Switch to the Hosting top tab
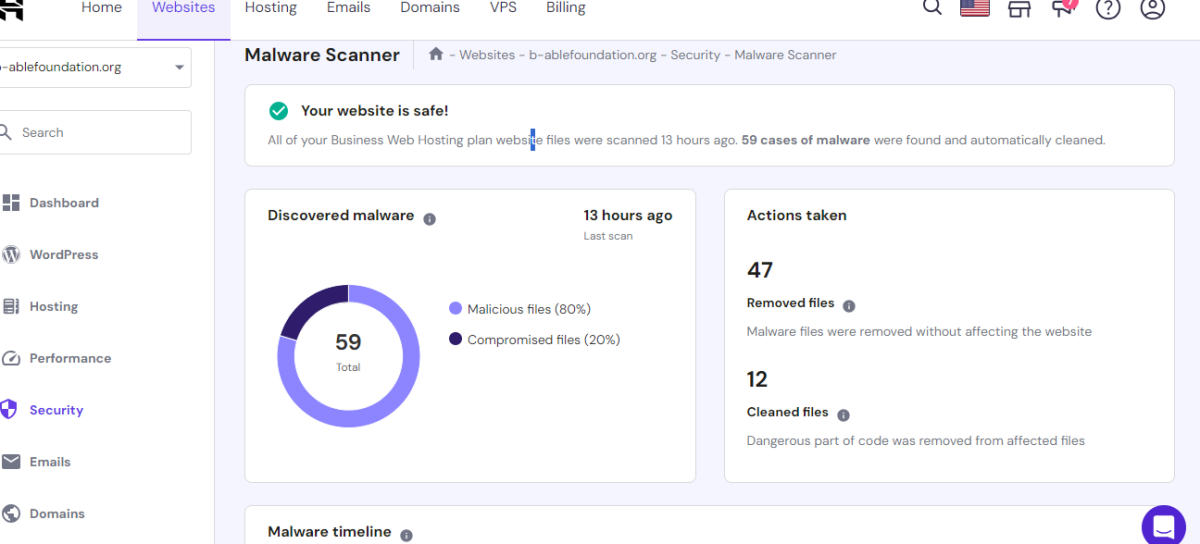The image size is (1200, 544). (x=270, y=8)
